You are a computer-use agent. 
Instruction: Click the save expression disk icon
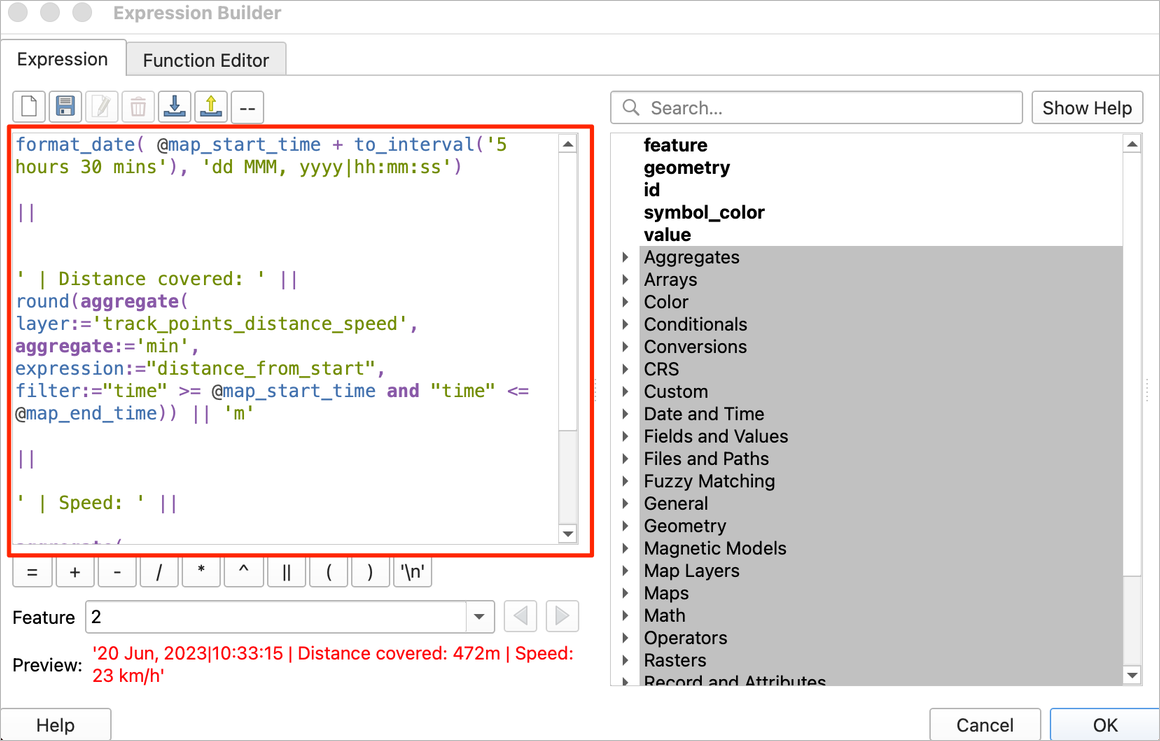(66, 106)
